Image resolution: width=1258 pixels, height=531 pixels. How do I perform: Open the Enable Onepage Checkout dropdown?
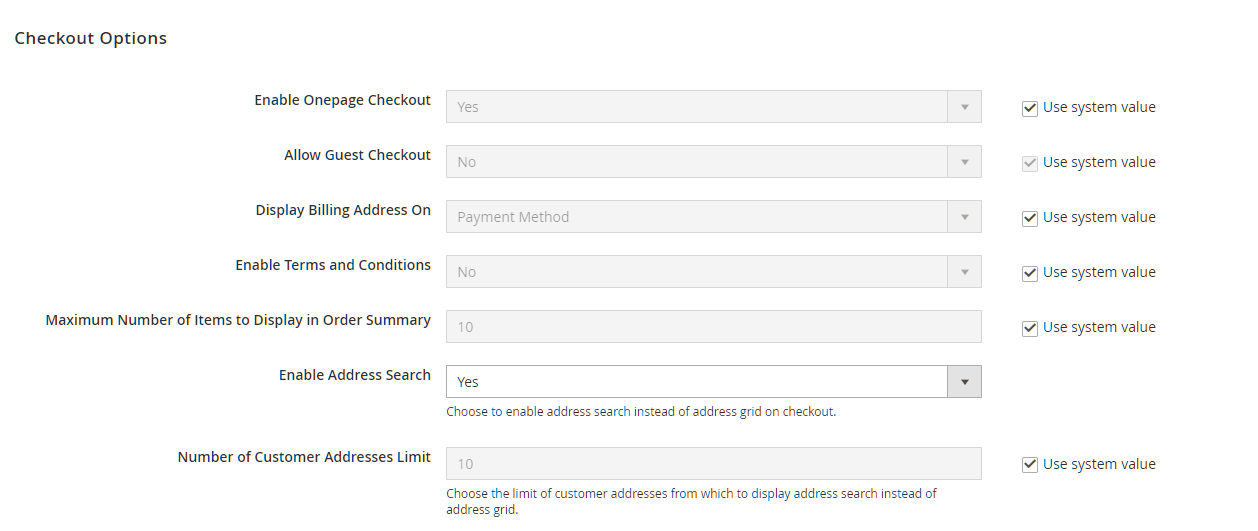click(x=696, y=107)
